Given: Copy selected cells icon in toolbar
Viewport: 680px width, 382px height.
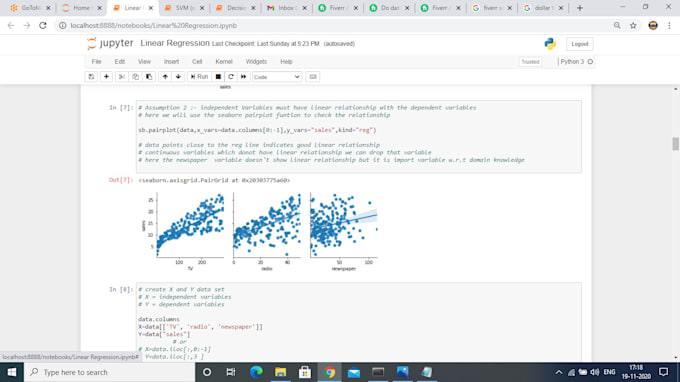Looking at the screenshot, I should click(x=135, y=77).
